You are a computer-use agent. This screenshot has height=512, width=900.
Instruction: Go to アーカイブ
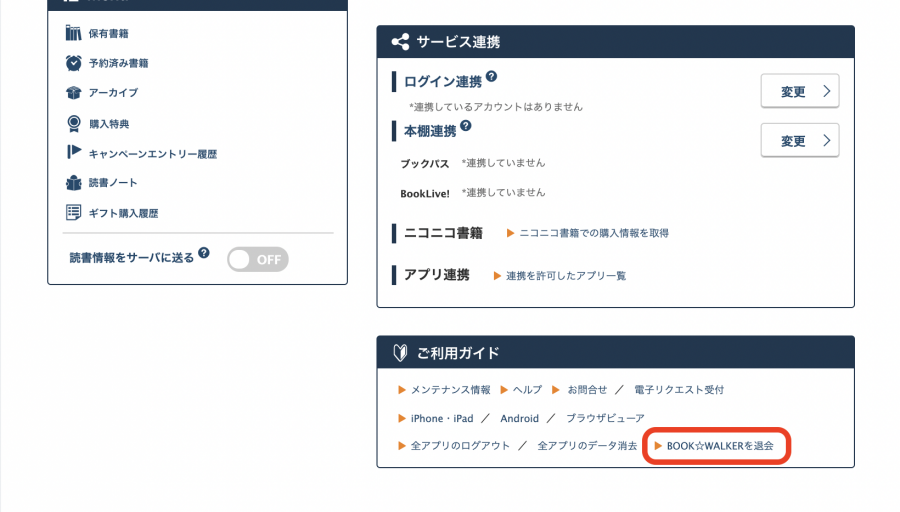tap(113, 92)
